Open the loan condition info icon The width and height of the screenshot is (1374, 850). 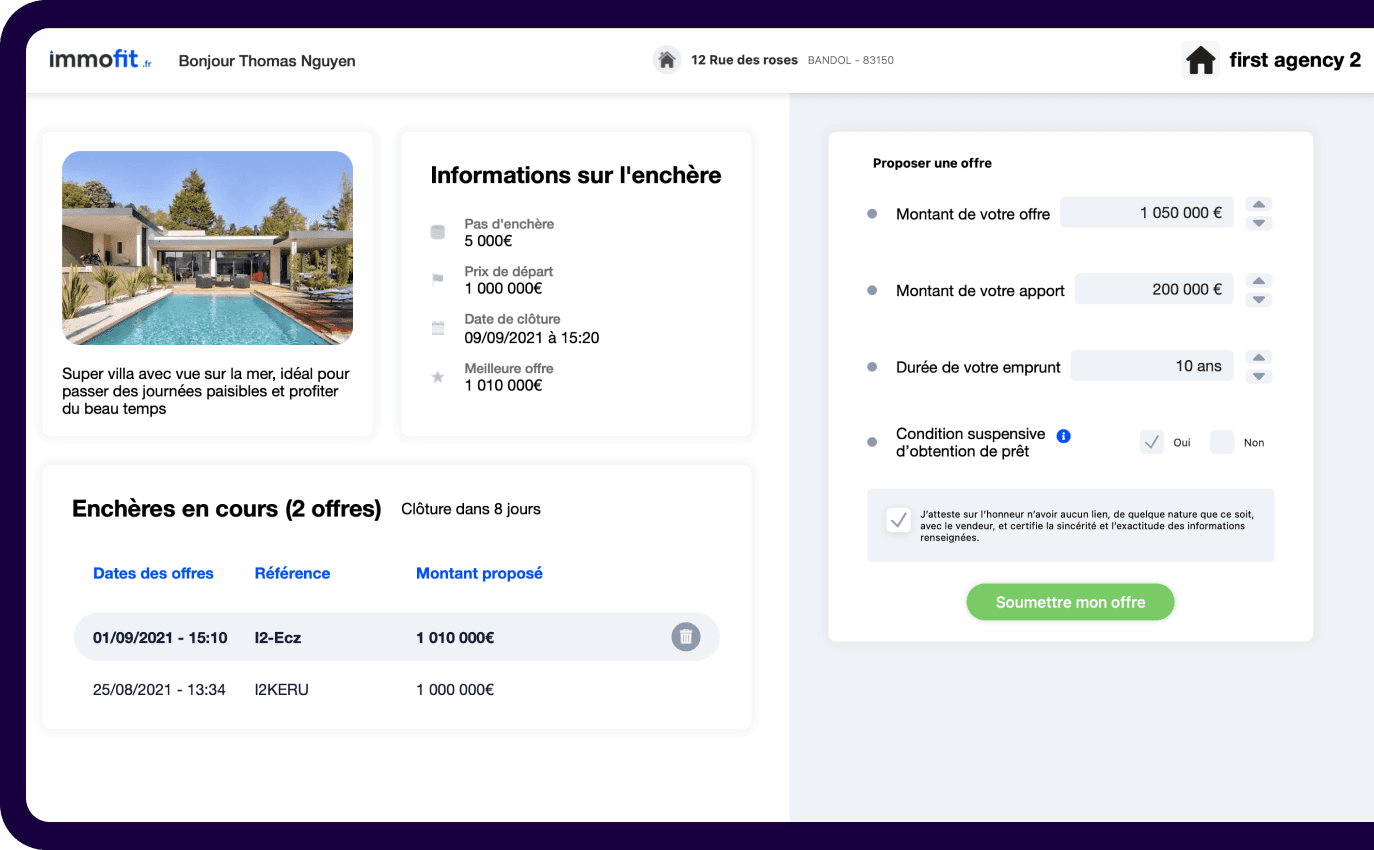pos(1064,436)
